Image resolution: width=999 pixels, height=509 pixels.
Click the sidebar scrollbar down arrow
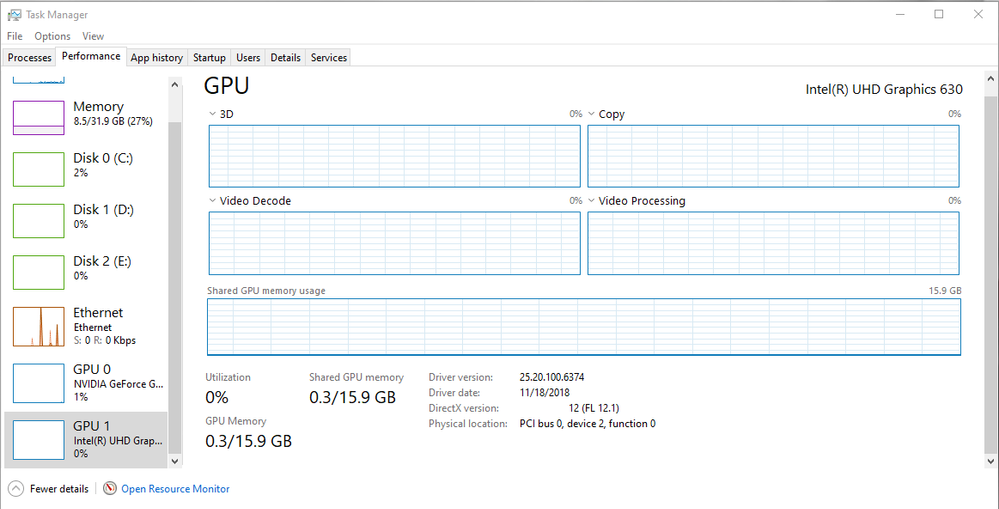click(x=176, y=461)
